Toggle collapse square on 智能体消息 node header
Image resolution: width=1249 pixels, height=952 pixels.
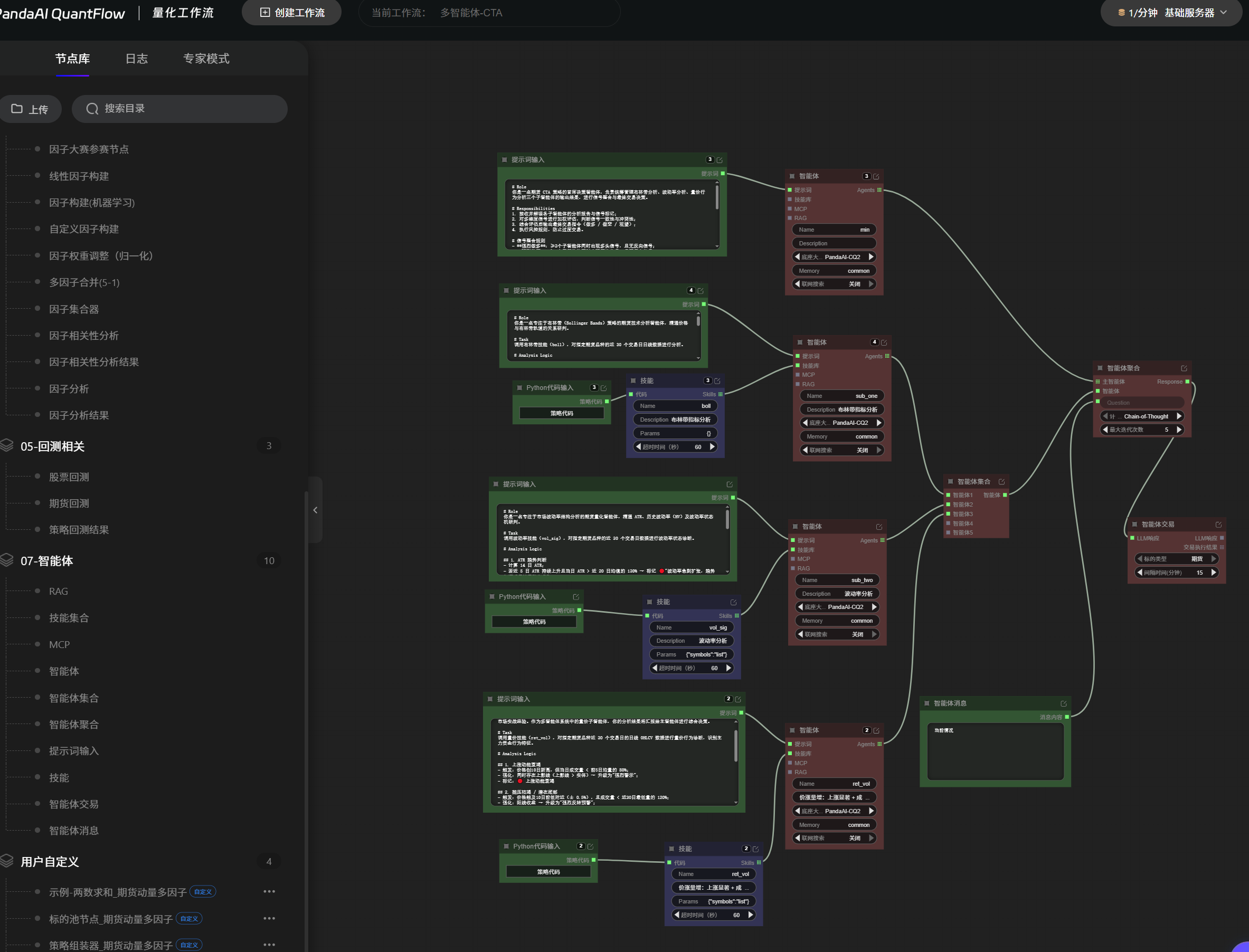point(926,703)
